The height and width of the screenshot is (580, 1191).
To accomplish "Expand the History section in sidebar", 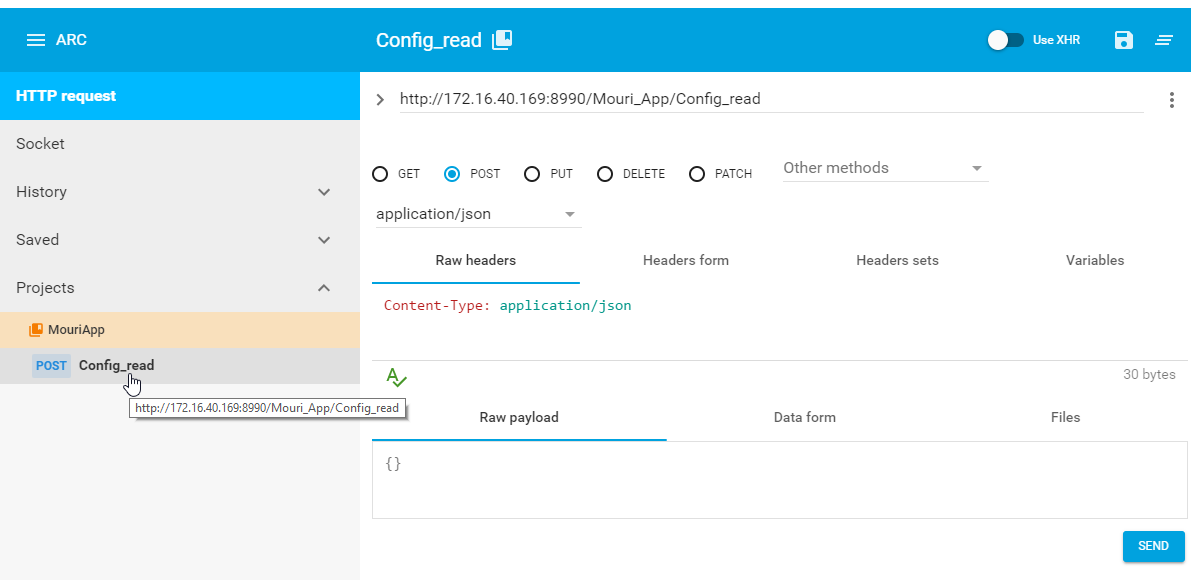I will [323, 192].
